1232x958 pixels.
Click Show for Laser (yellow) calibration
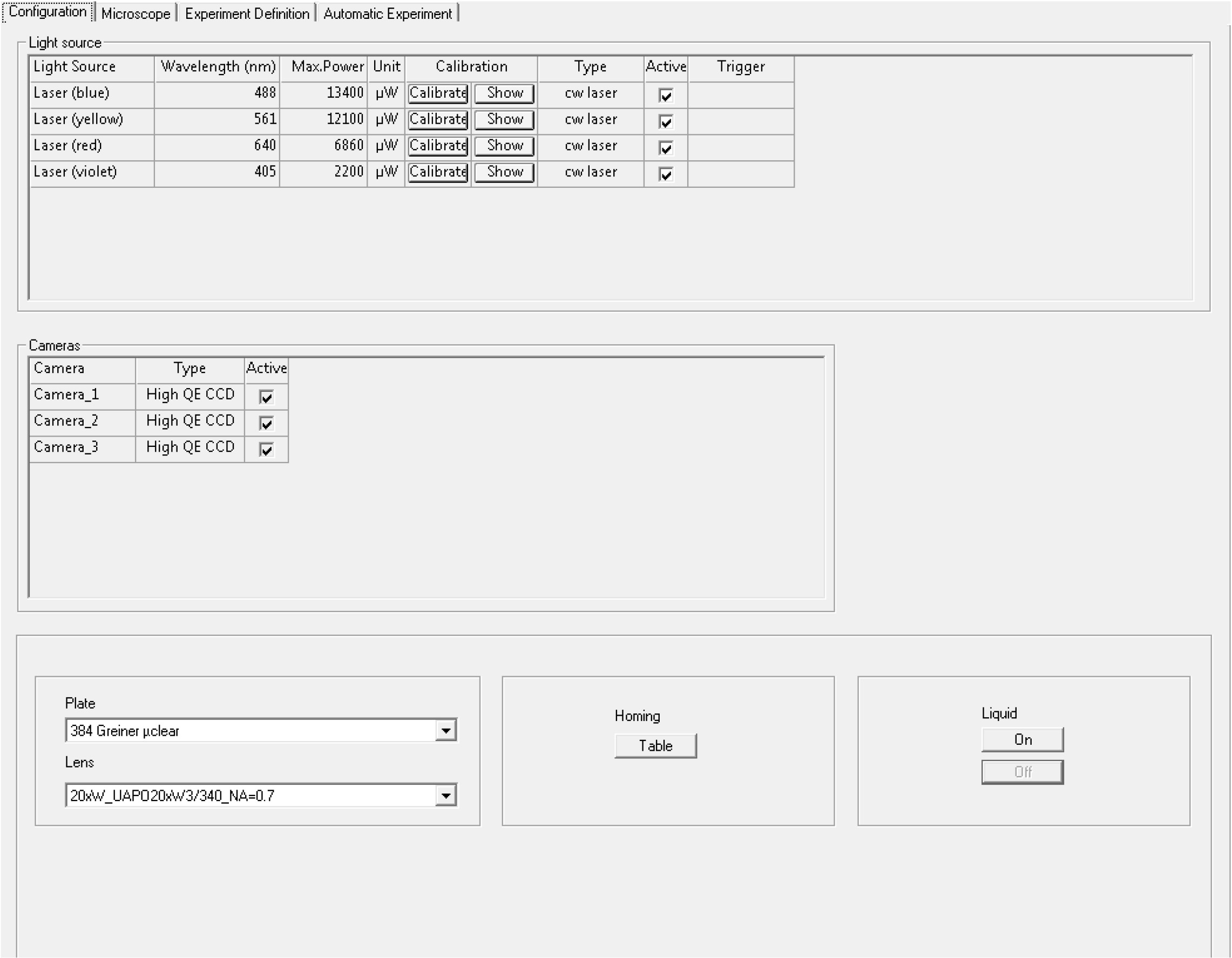[x=504, y=119]
